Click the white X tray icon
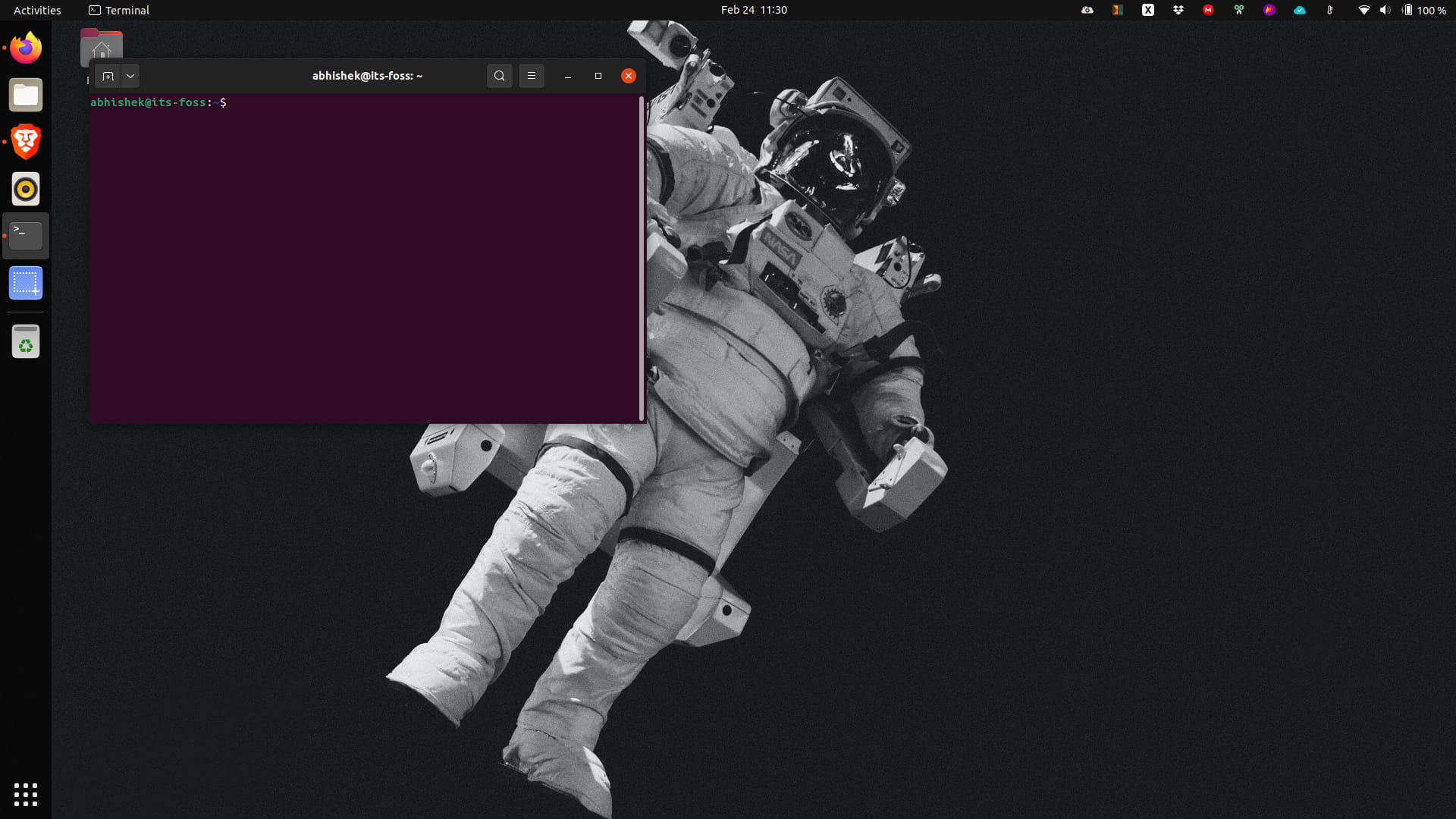 [x=1148, y=10]
